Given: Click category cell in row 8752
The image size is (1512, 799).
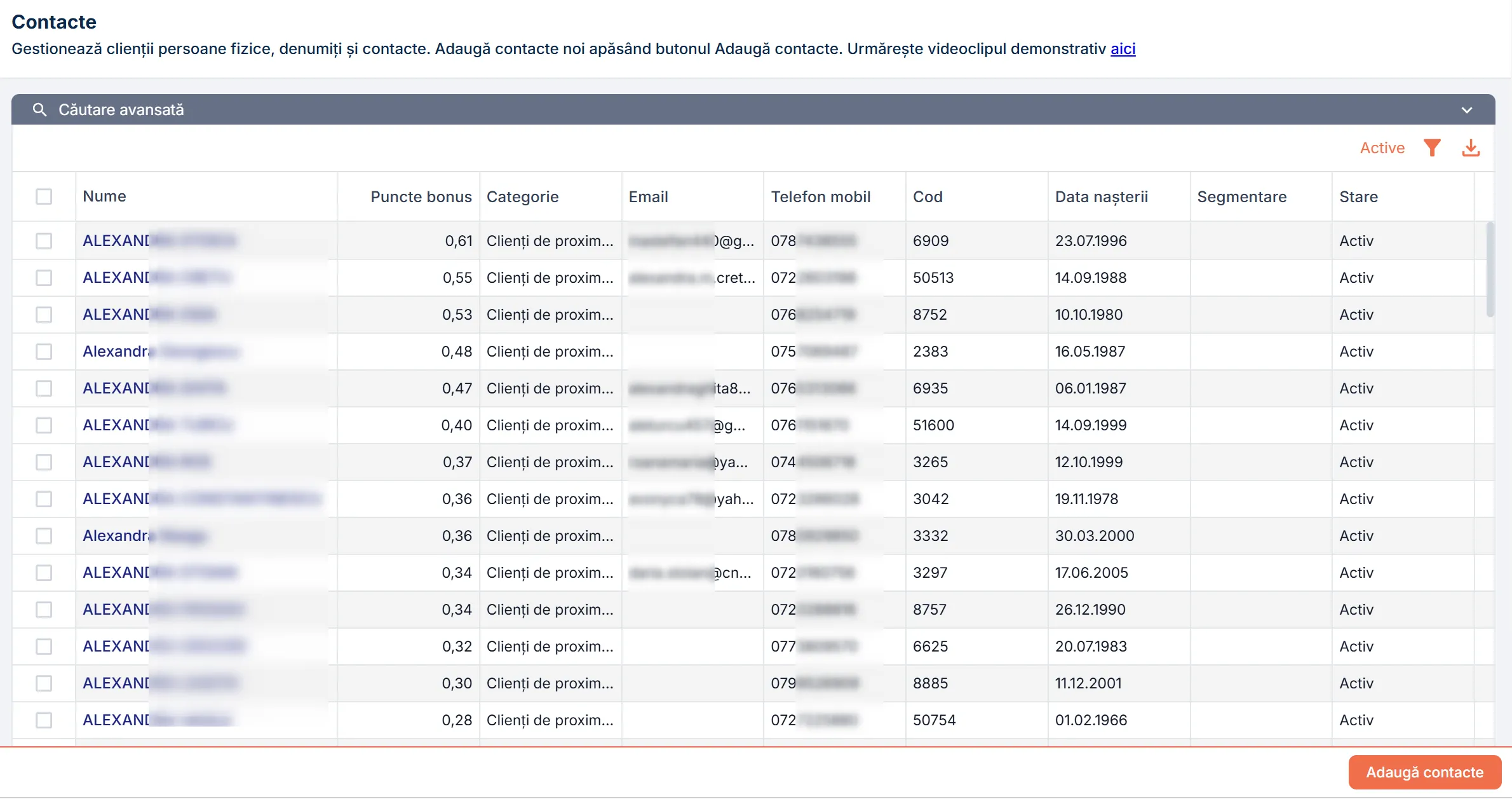Looking at the screenshot, I should [550, 315].
